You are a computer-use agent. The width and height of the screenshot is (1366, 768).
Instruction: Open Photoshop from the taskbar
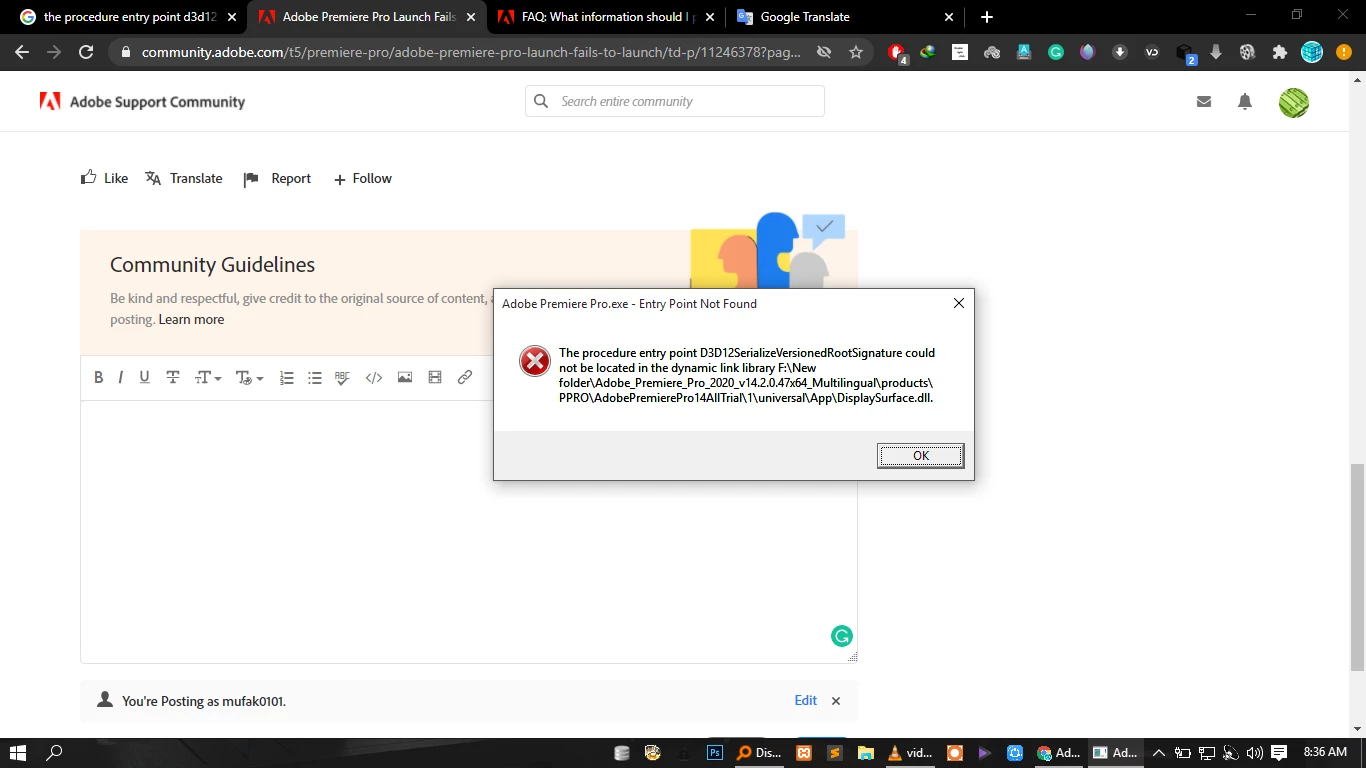coord(715,753)
